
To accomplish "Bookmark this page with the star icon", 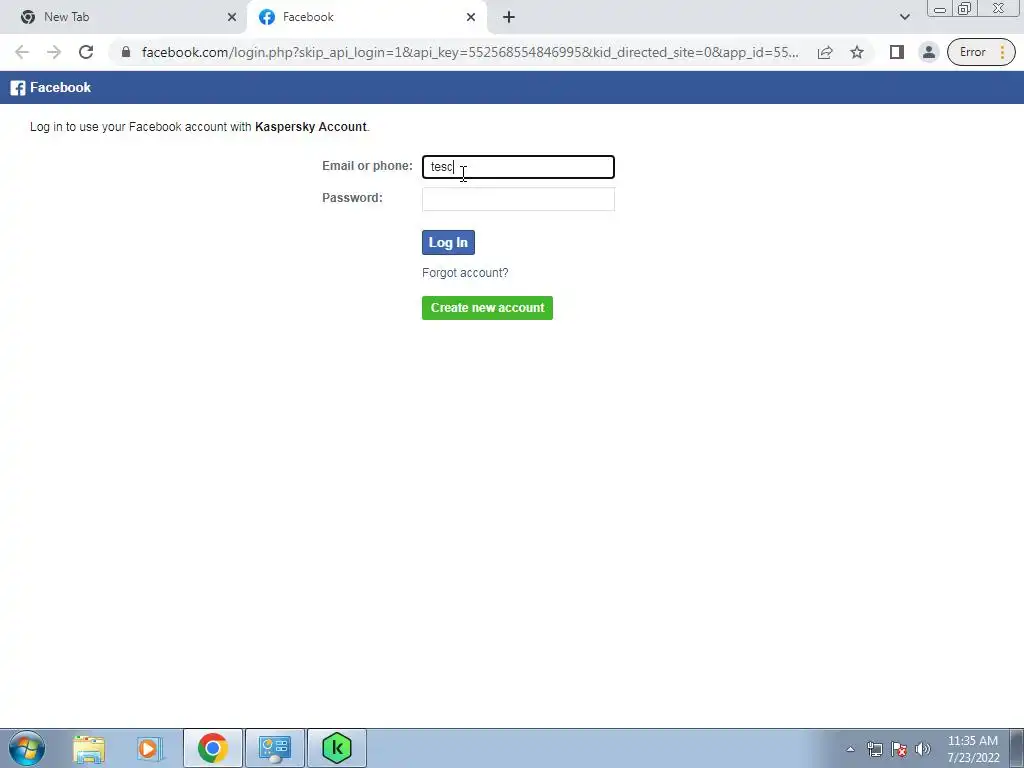I will 857,52.
